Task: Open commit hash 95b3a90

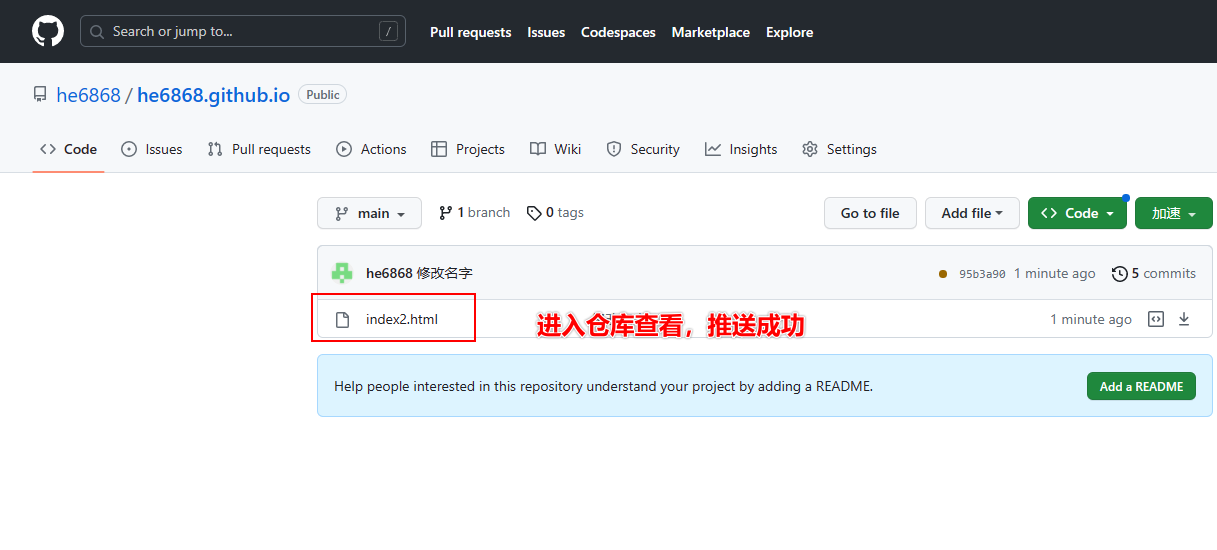Action: [x=982, y=274]
